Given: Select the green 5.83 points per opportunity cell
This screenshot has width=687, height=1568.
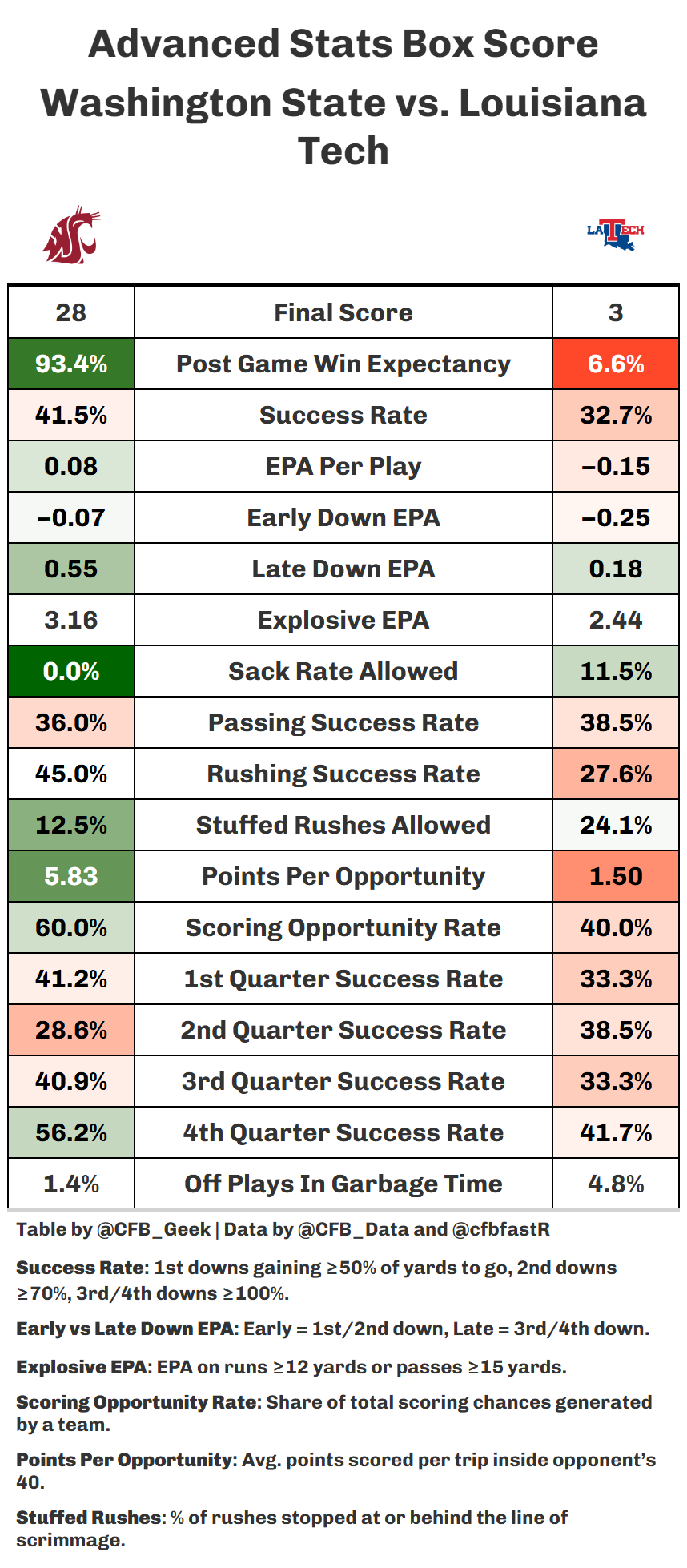Looking at the screenshot, I should click(71, 876).
